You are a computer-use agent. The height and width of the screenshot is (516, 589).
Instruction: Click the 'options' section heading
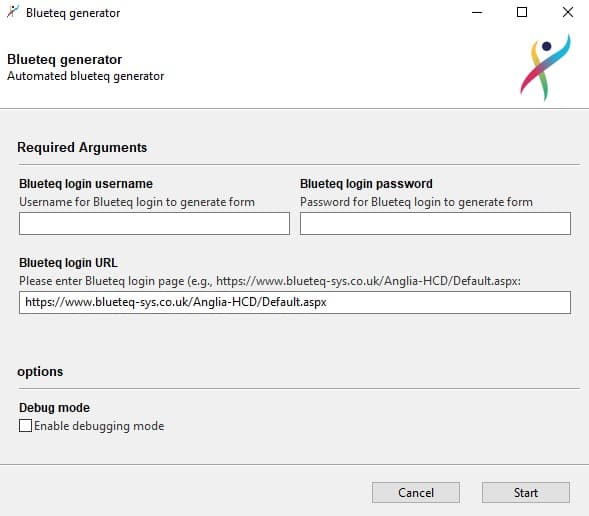(40, 371)
